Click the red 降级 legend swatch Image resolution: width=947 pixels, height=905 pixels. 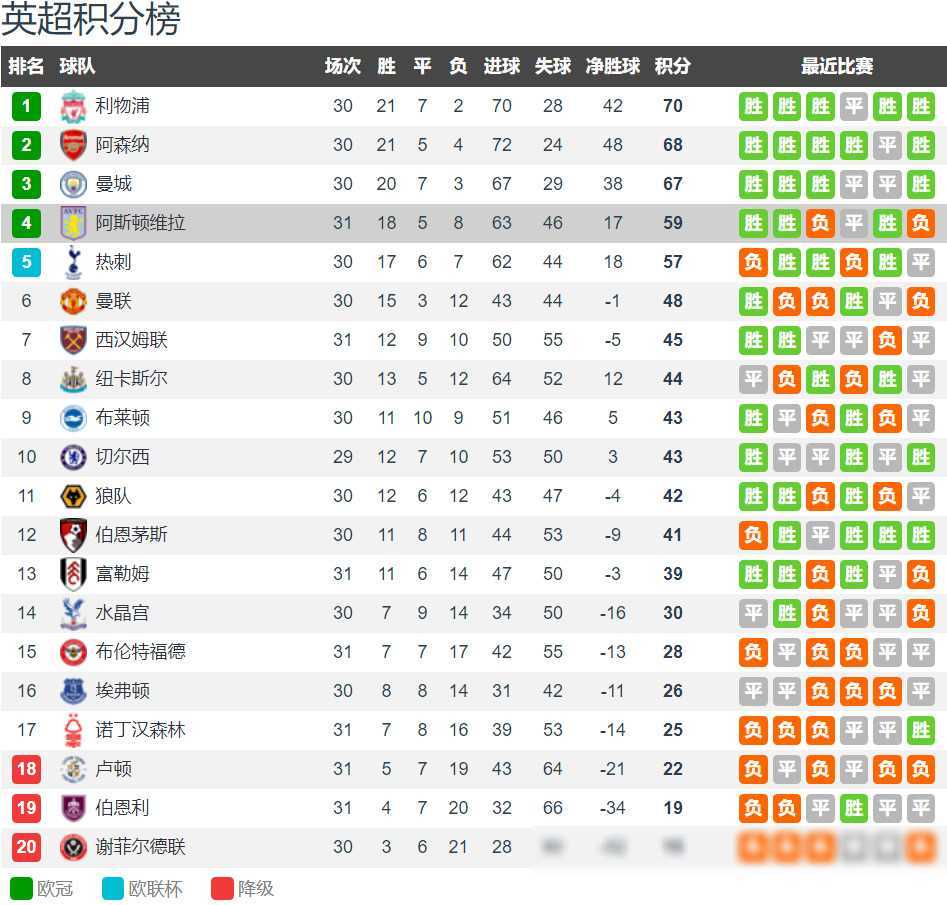coord(222,888)
